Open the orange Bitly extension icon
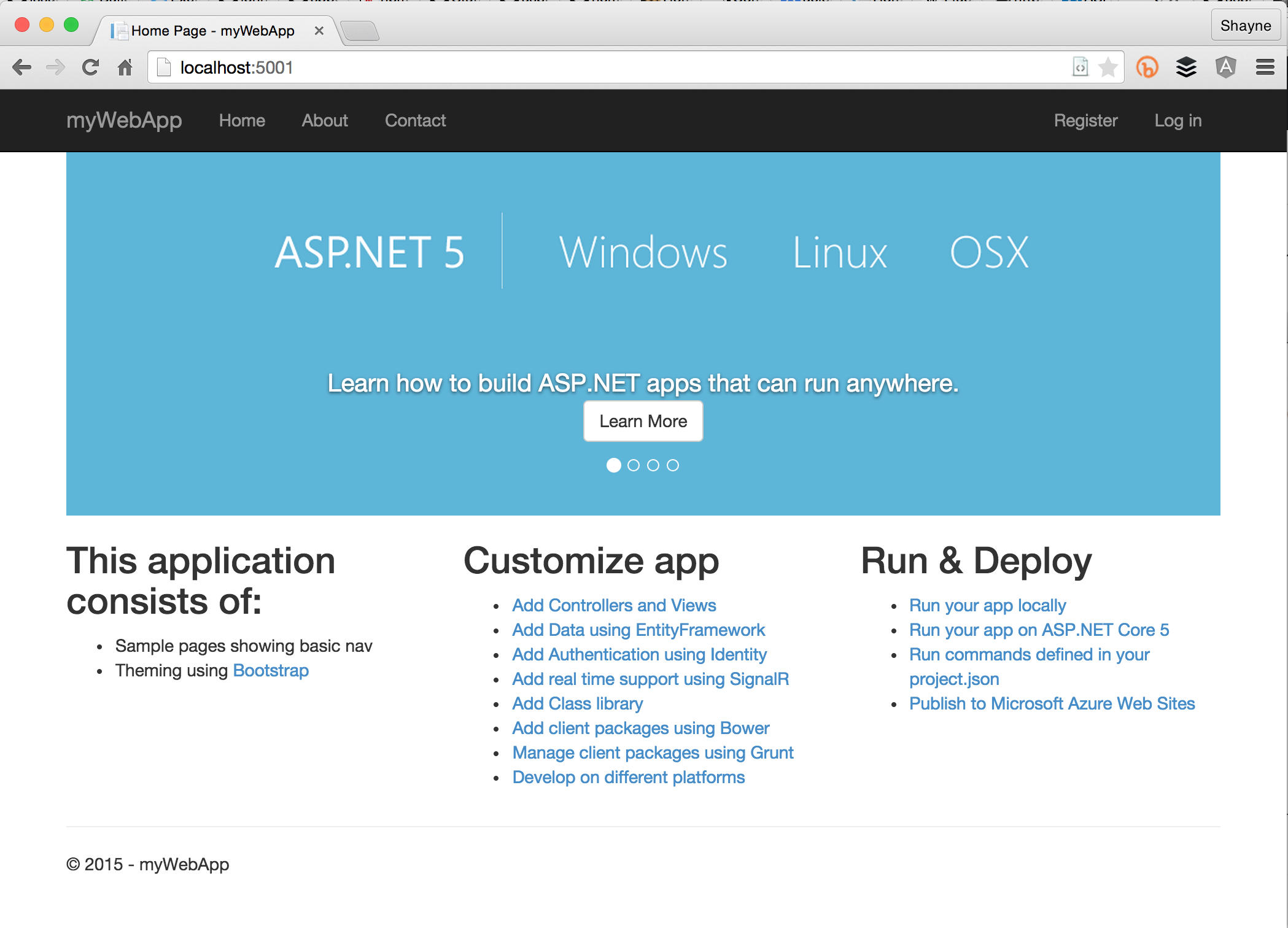This screenshot has height=928, width=1288. pos(1147,67)
